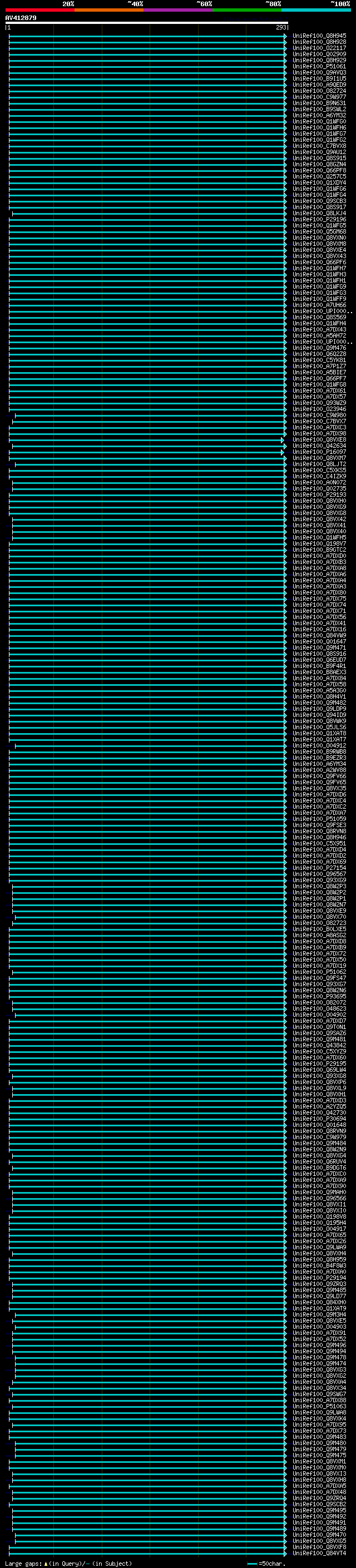The height and width of the screenshot is (1568, 356).
Task: Select hit label UniRef100_Q1WFG0
Action: tap(319, 121)
